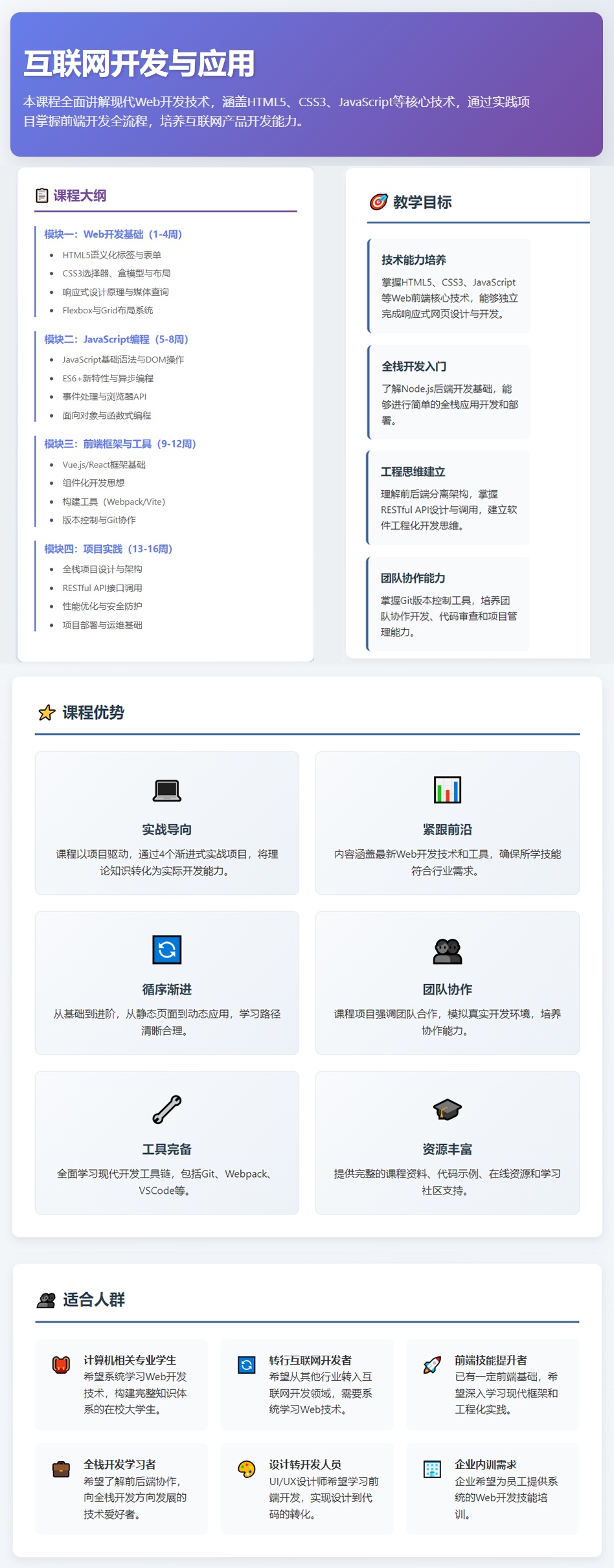Click the 循序渐进 advantage title
Viewport: 614px width, 1568px height.
167,989
